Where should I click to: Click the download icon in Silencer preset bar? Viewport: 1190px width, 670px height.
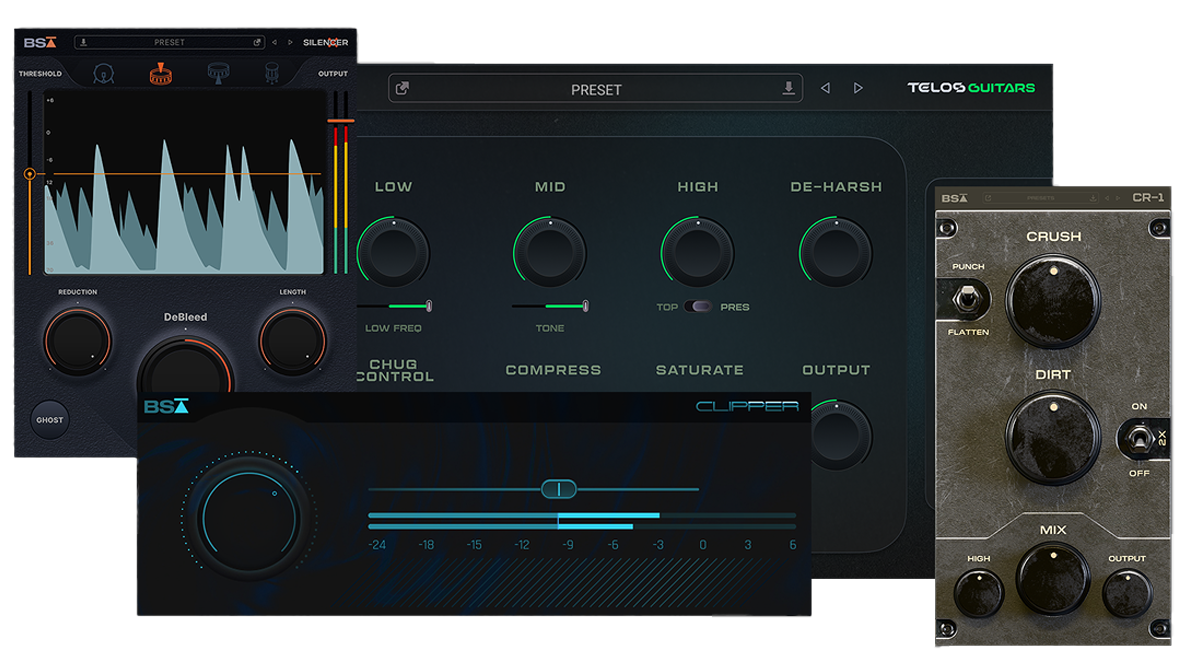tap(84, 43)
